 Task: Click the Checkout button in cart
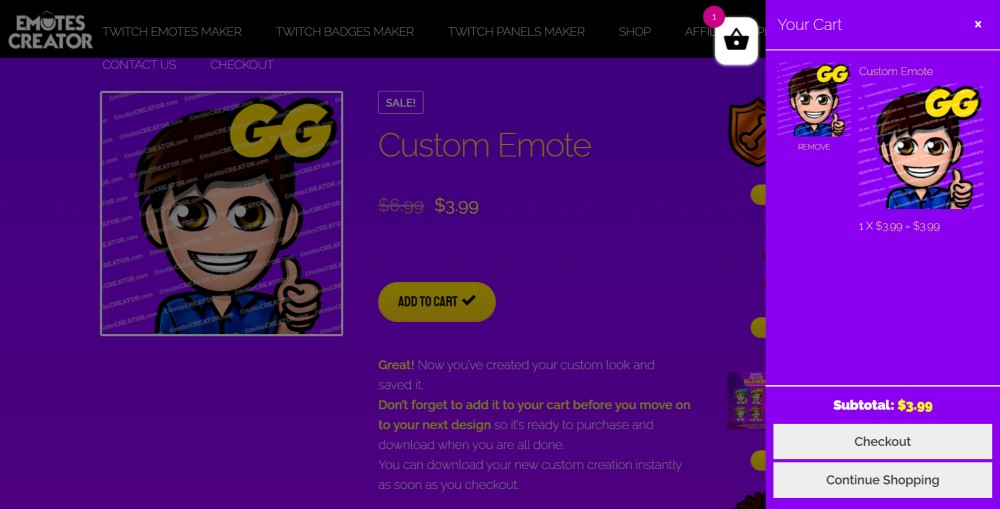coord(882,441)
